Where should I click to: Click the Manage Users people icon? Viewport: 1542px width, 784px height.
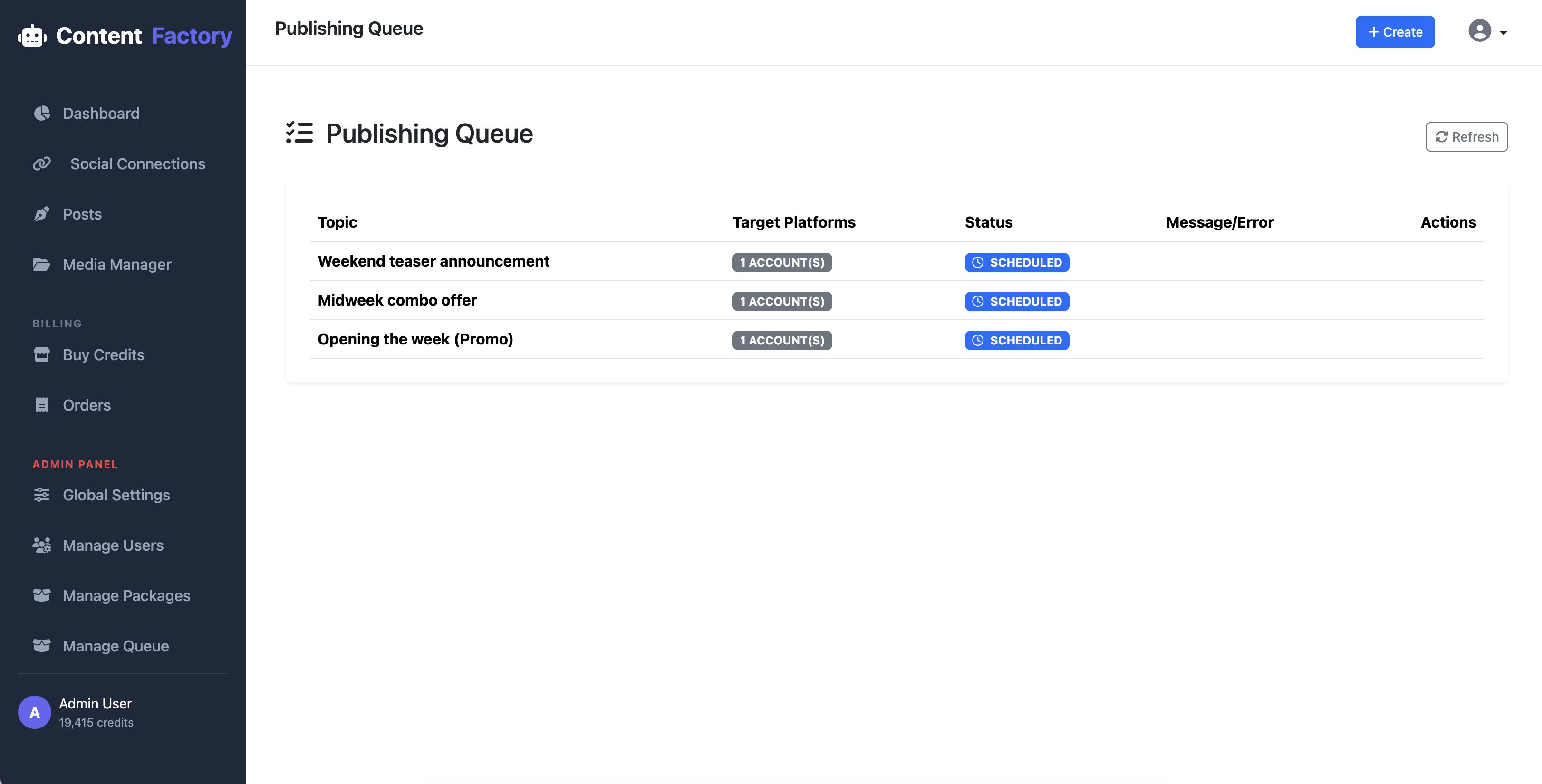point(42,545)
